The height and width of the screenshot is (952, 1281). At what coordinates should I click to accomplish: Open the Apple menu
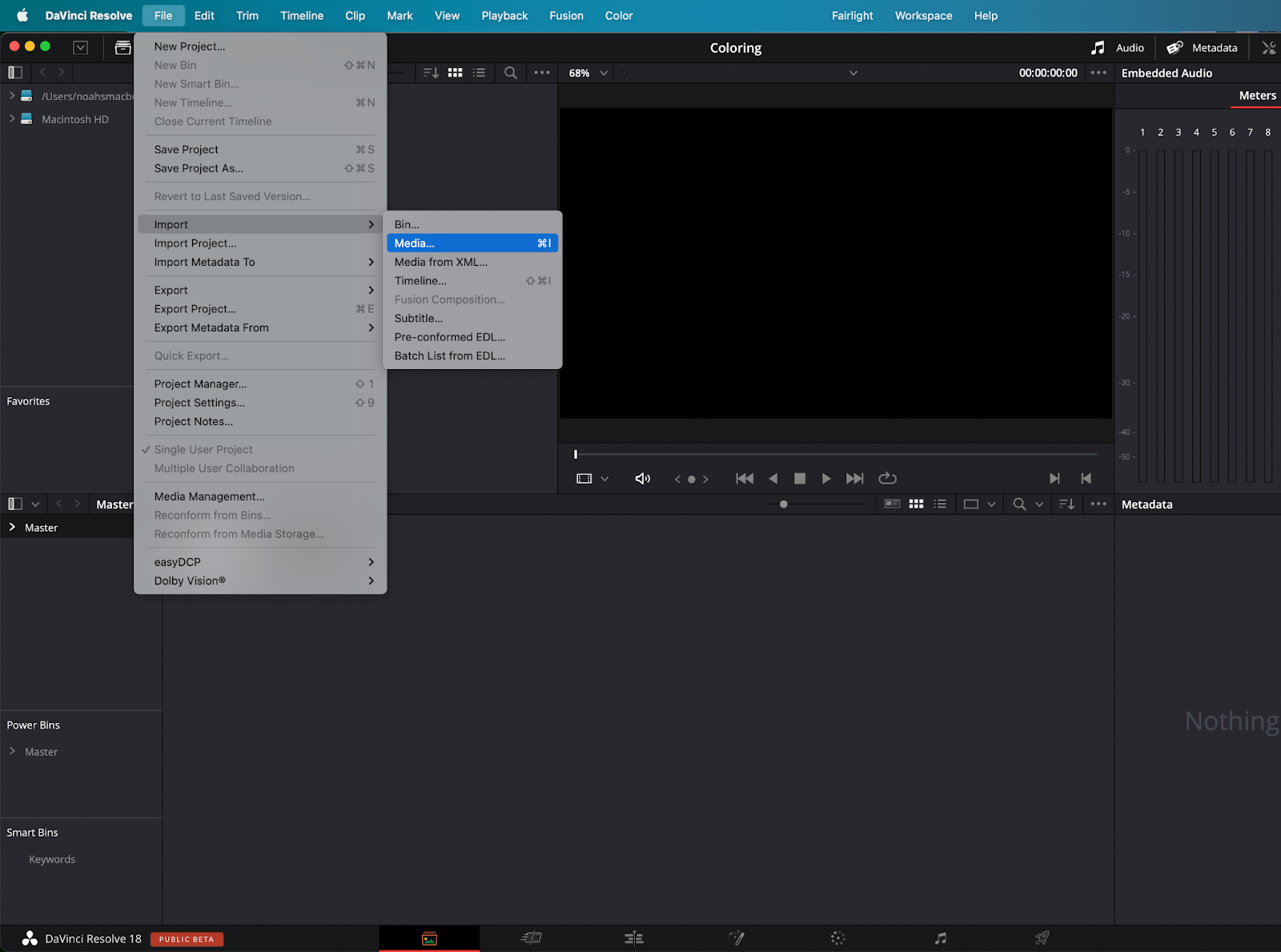pos(22,15)
